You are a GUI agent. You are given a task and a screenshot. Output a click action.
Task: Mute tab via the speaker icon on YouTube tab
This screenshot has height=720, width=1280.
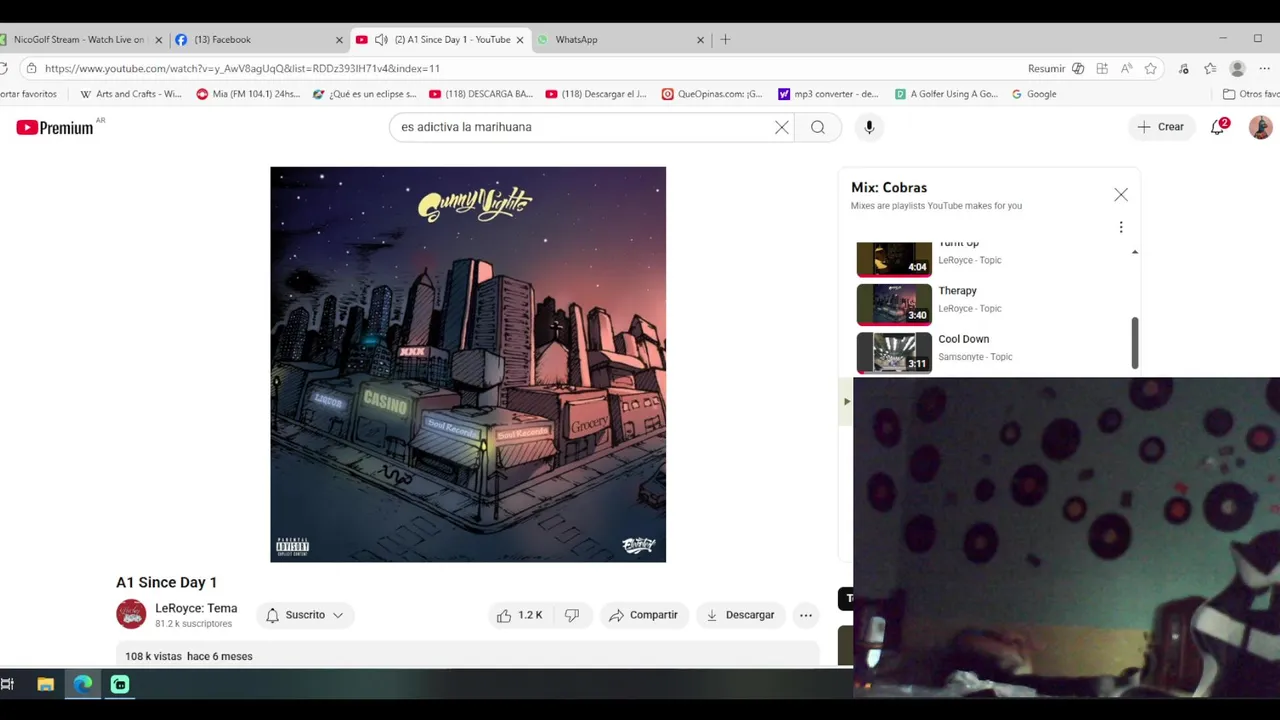click(381, 40)
